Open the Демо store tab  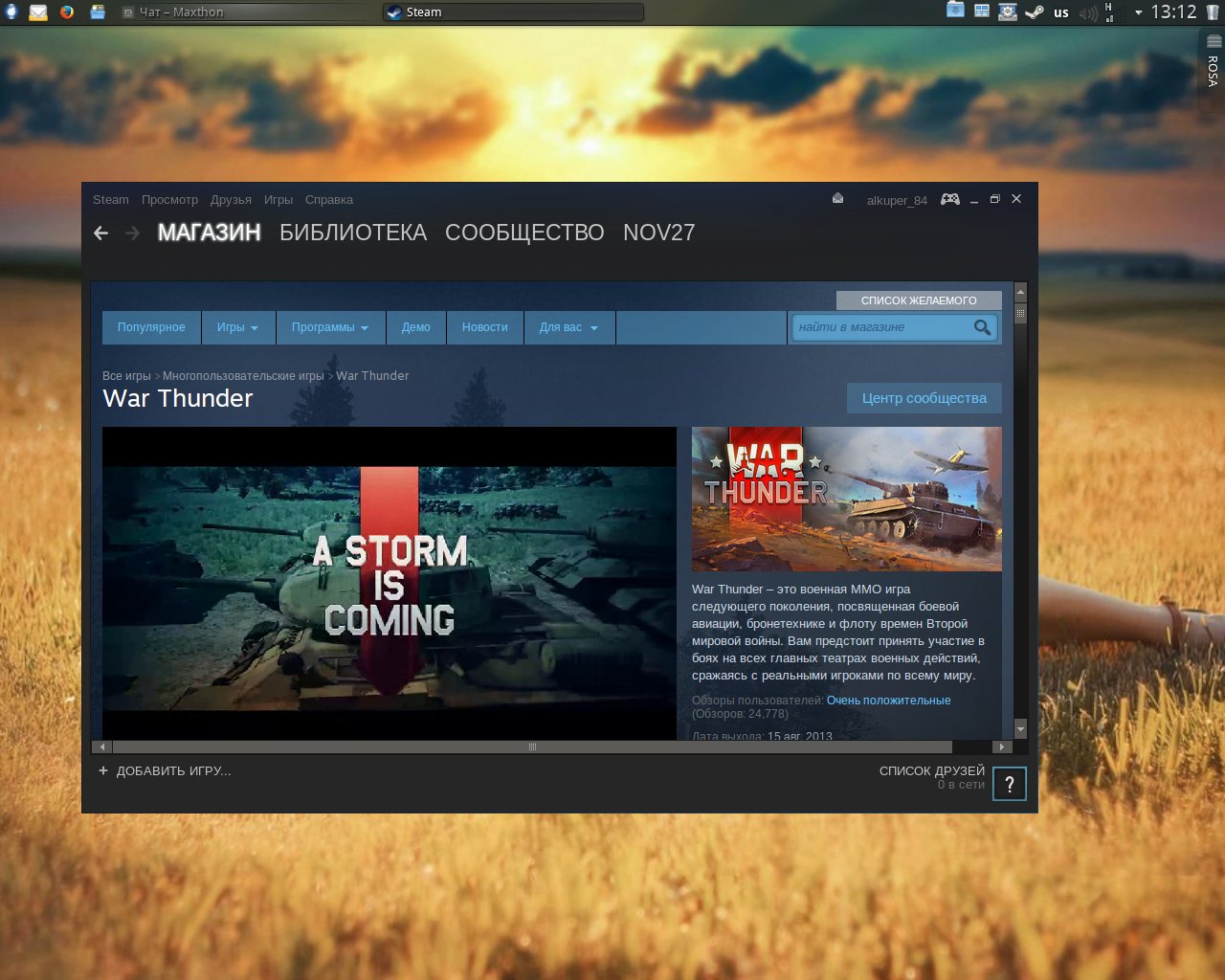coord(416,327)
